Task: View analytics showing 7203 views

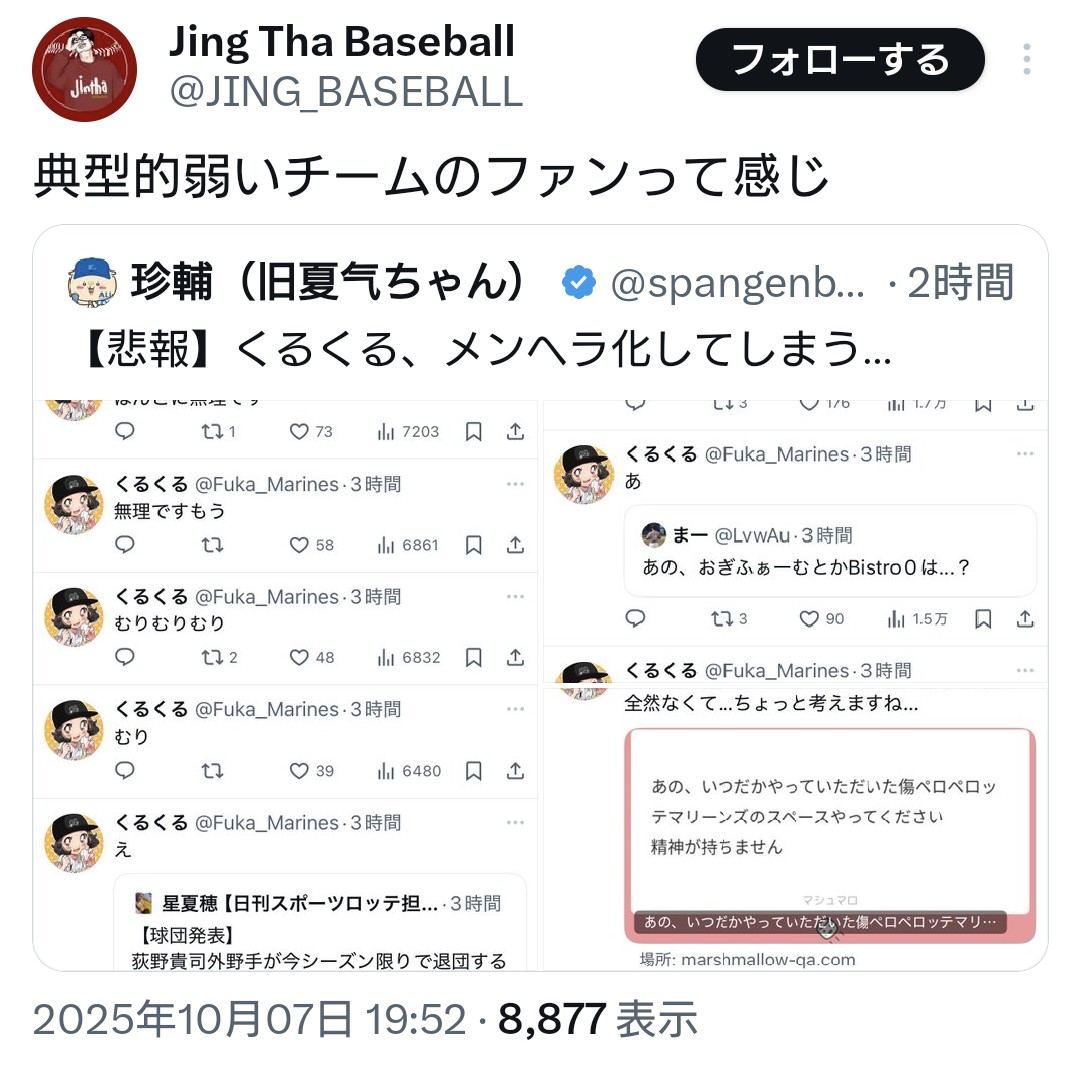Action: pos(408,432)
